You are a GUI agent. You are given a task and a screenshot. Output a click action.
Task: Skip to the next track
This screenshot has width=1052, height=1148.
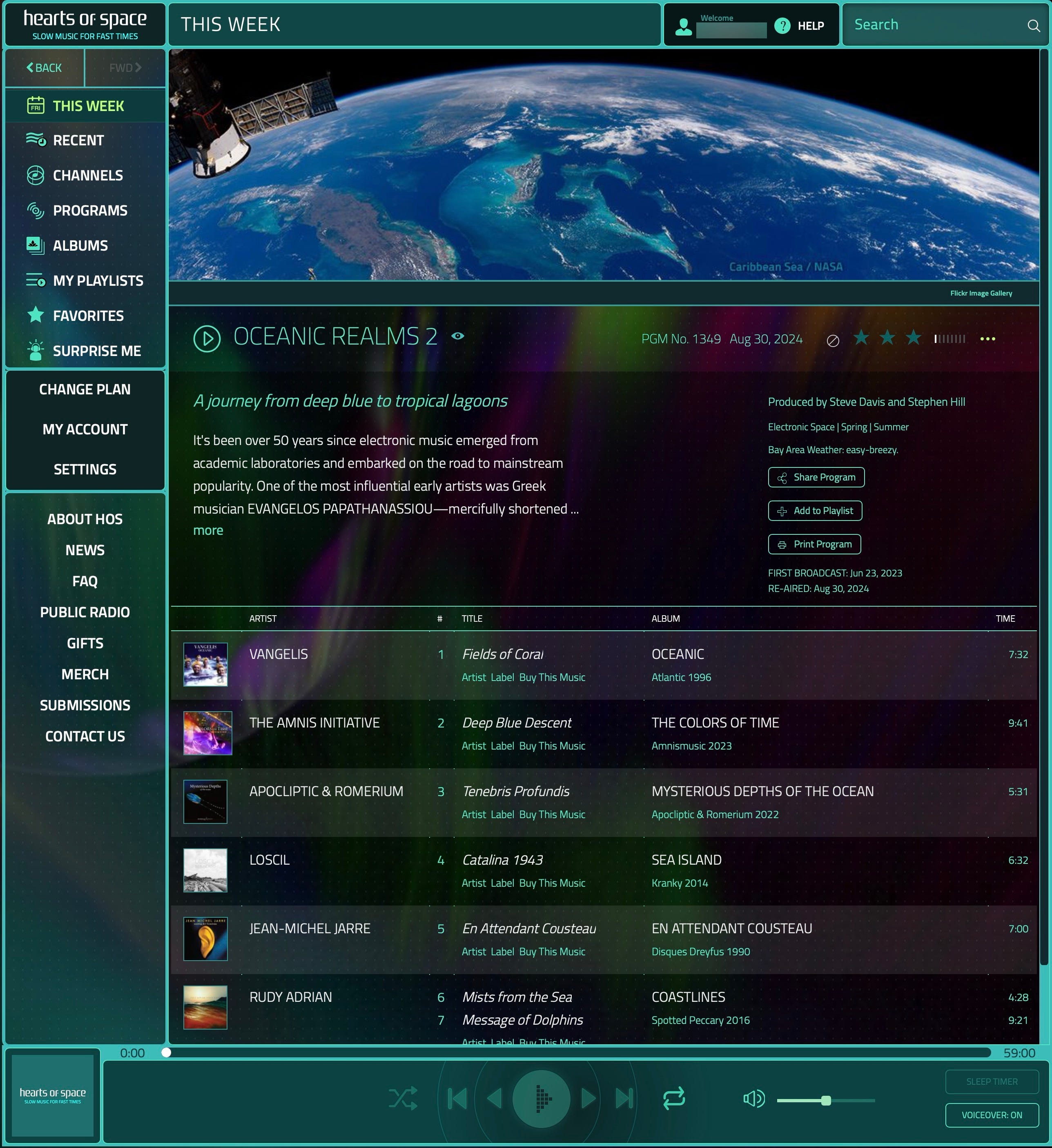pyautogui.click(x=624, y=1099)
